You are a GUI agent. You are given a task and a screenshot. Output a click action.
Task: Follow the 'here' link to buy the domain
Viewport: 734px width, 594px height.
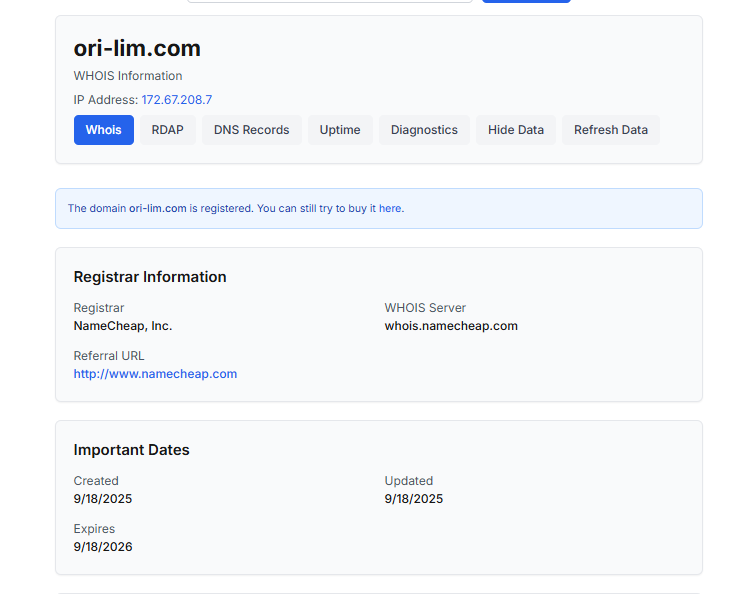click(390, 208)
